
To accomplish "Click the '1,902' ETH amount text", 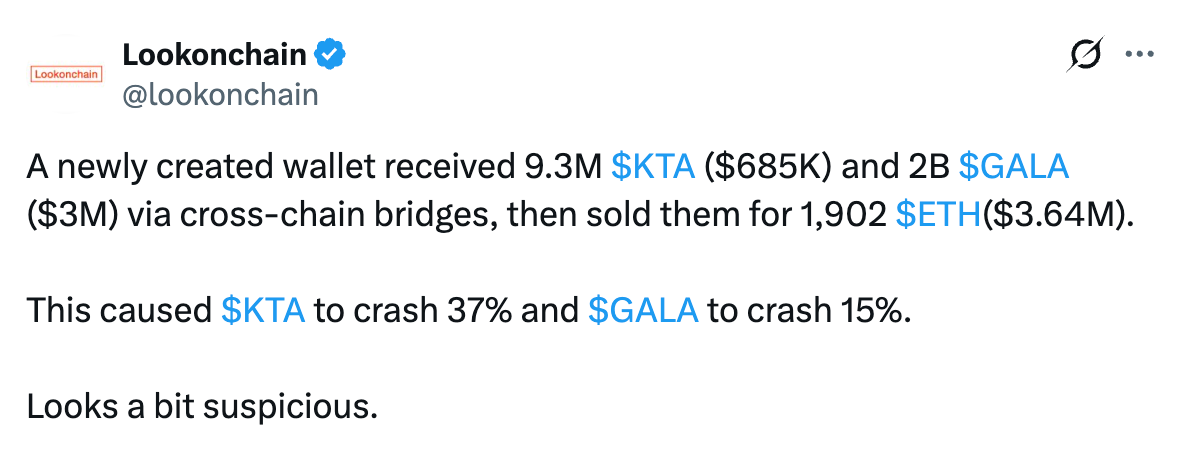I will coord(848,216).
